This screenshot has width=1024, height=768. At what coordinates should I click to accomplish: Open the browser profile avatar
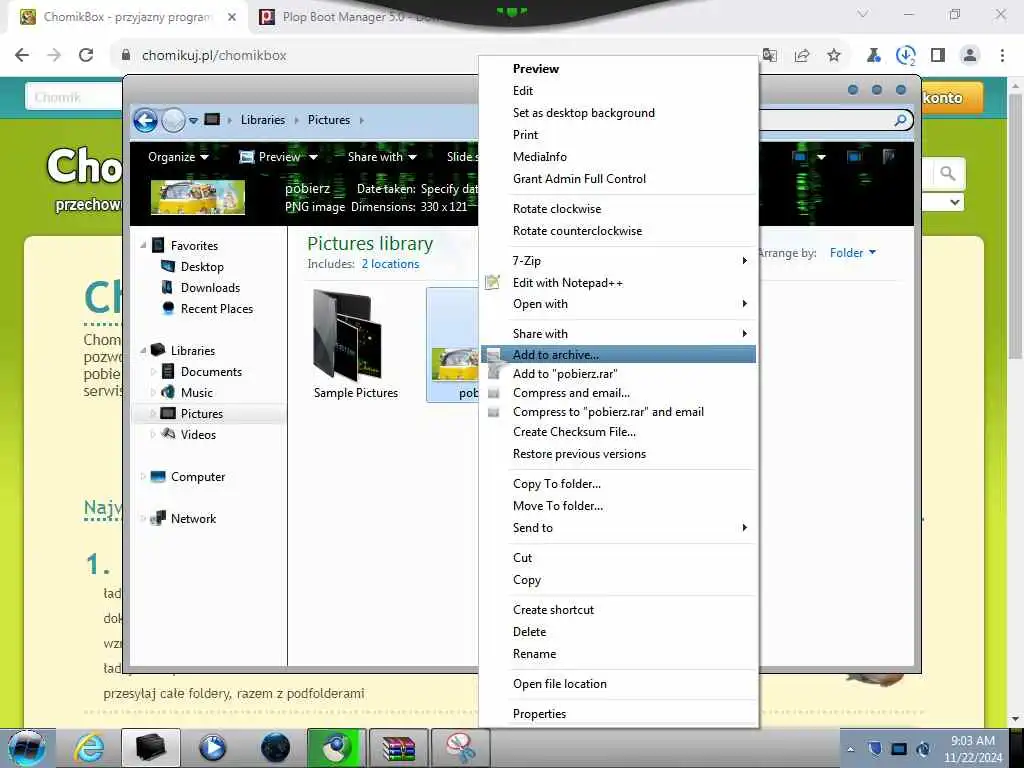click(x=970, y=56)
